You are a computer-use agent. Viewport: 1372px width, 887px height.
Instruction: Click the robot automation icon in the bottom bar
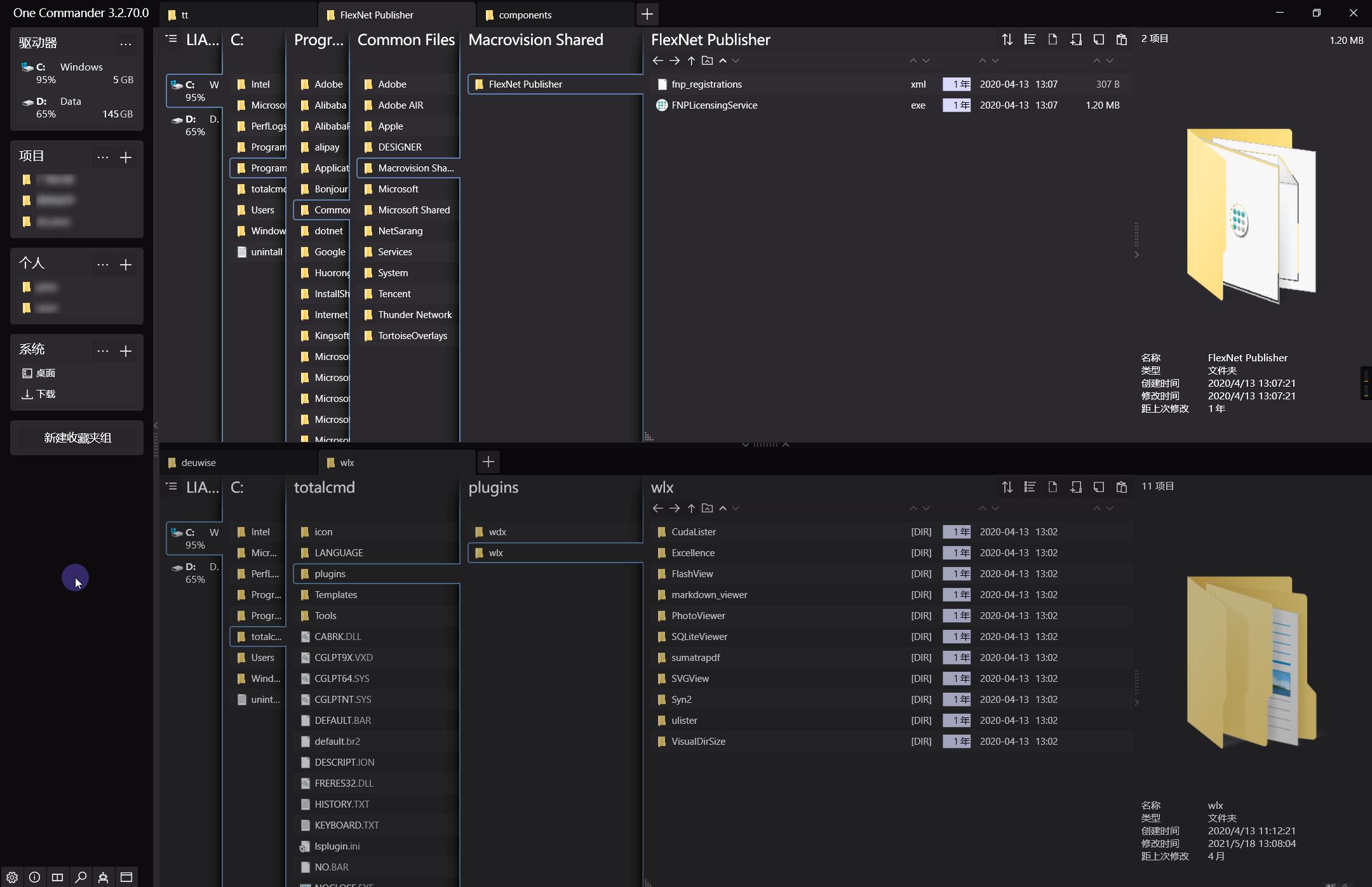104,877
